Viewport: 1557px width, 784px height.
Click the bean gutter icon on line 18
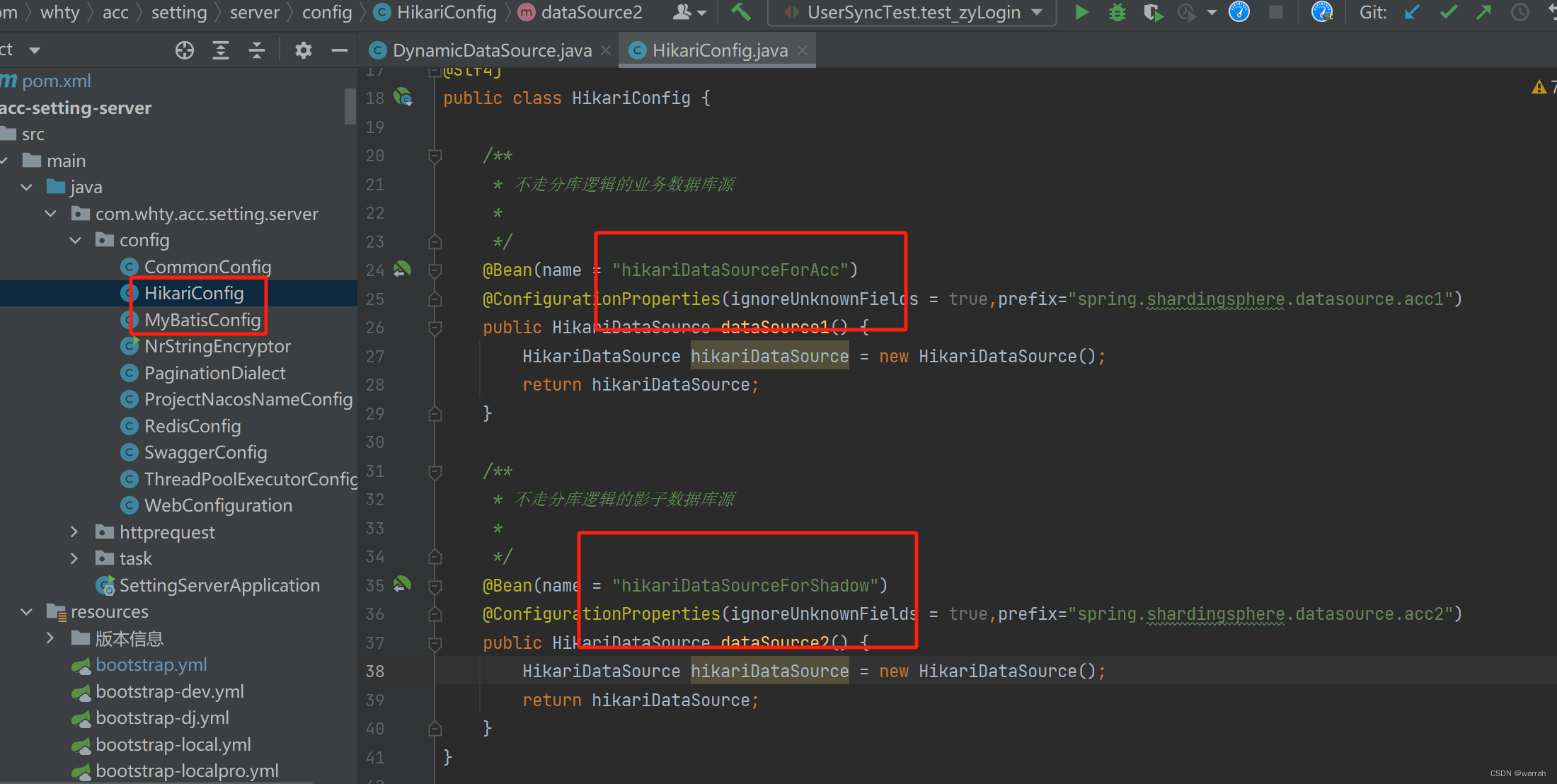click(x=403, y=97)
